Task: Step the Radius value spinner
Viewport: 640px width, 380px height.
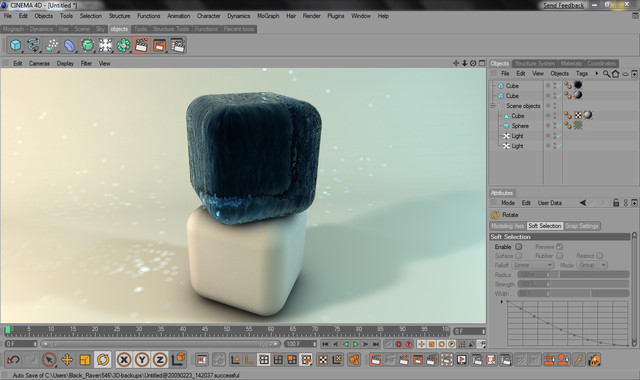Action: click(548, 275)
